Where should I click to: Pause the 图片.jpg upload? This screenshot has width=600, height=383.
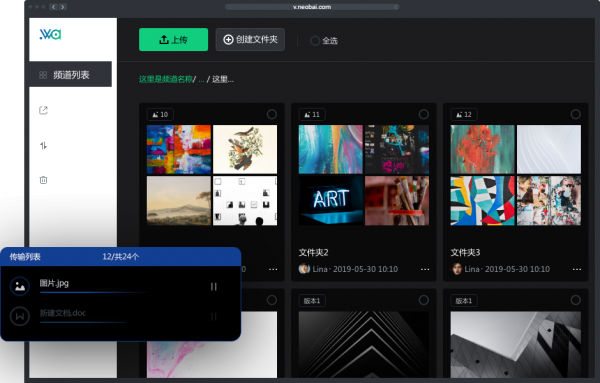[214, 287]
